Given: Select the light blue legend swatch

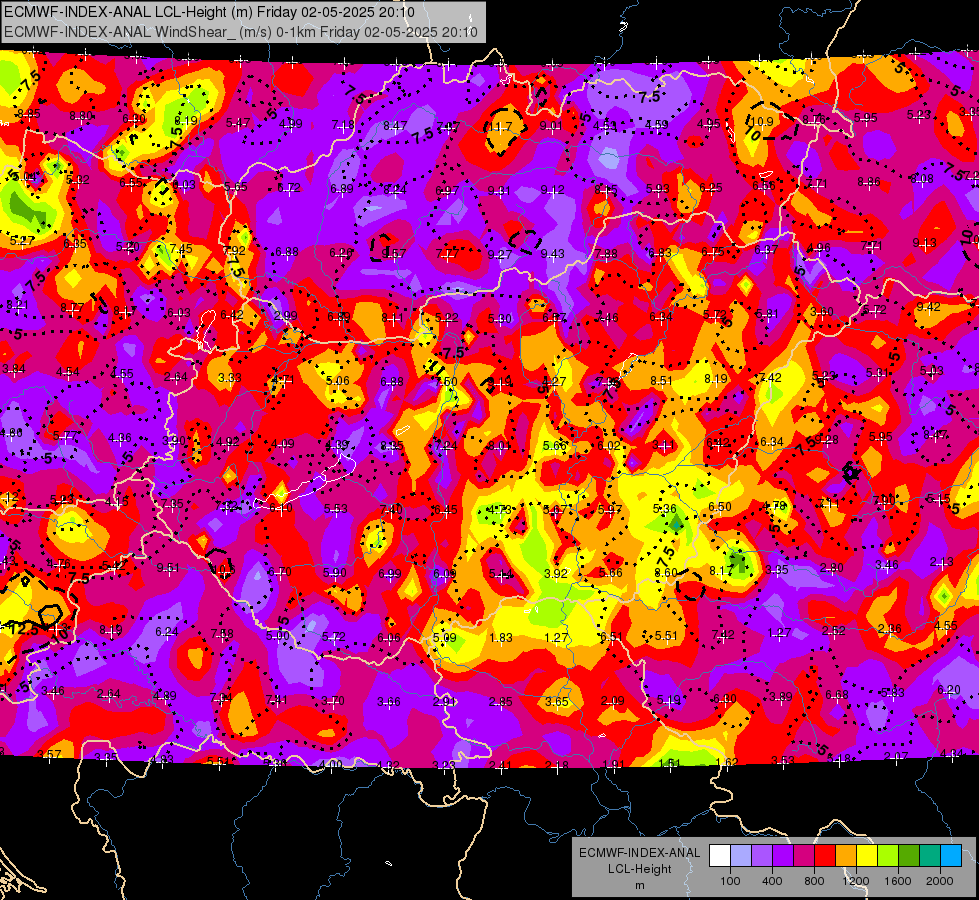Looking at the screenshot, I should click(741, 856).
